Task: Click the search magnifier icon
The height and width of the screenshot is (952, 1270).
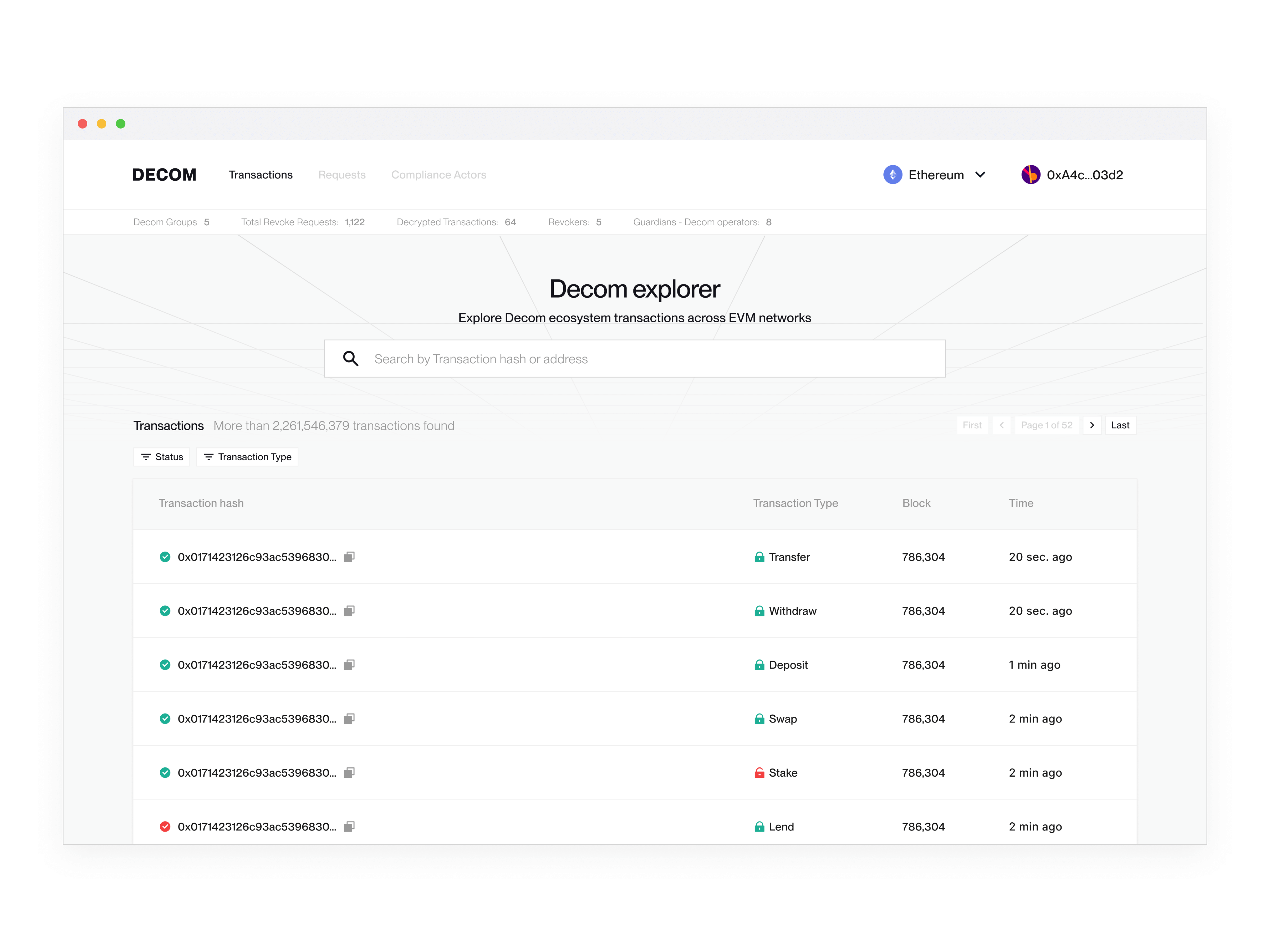Action: tap(351, 358)
